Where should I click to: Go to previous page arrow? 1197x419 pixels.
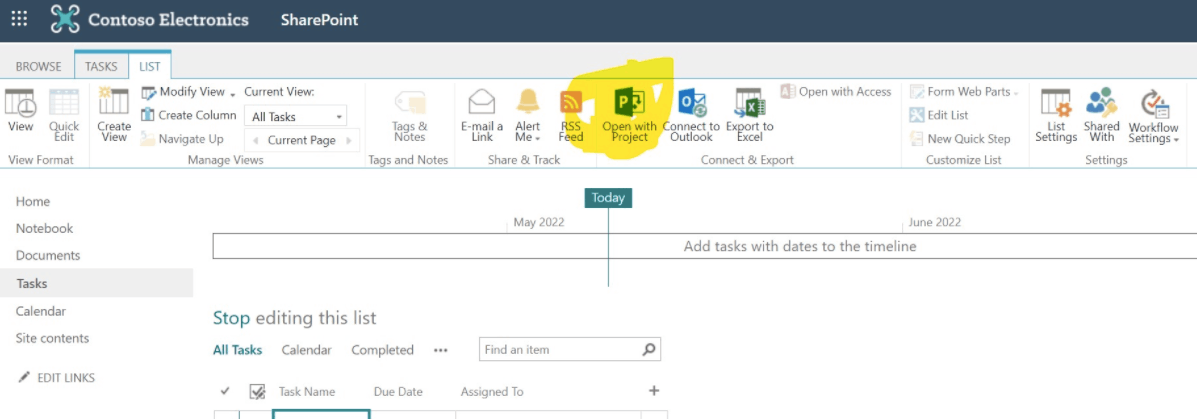point(255,140)
